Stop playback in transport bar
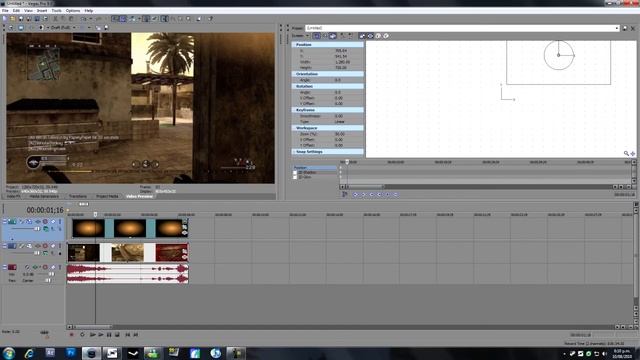640x360 pixels. pos(117,335)
